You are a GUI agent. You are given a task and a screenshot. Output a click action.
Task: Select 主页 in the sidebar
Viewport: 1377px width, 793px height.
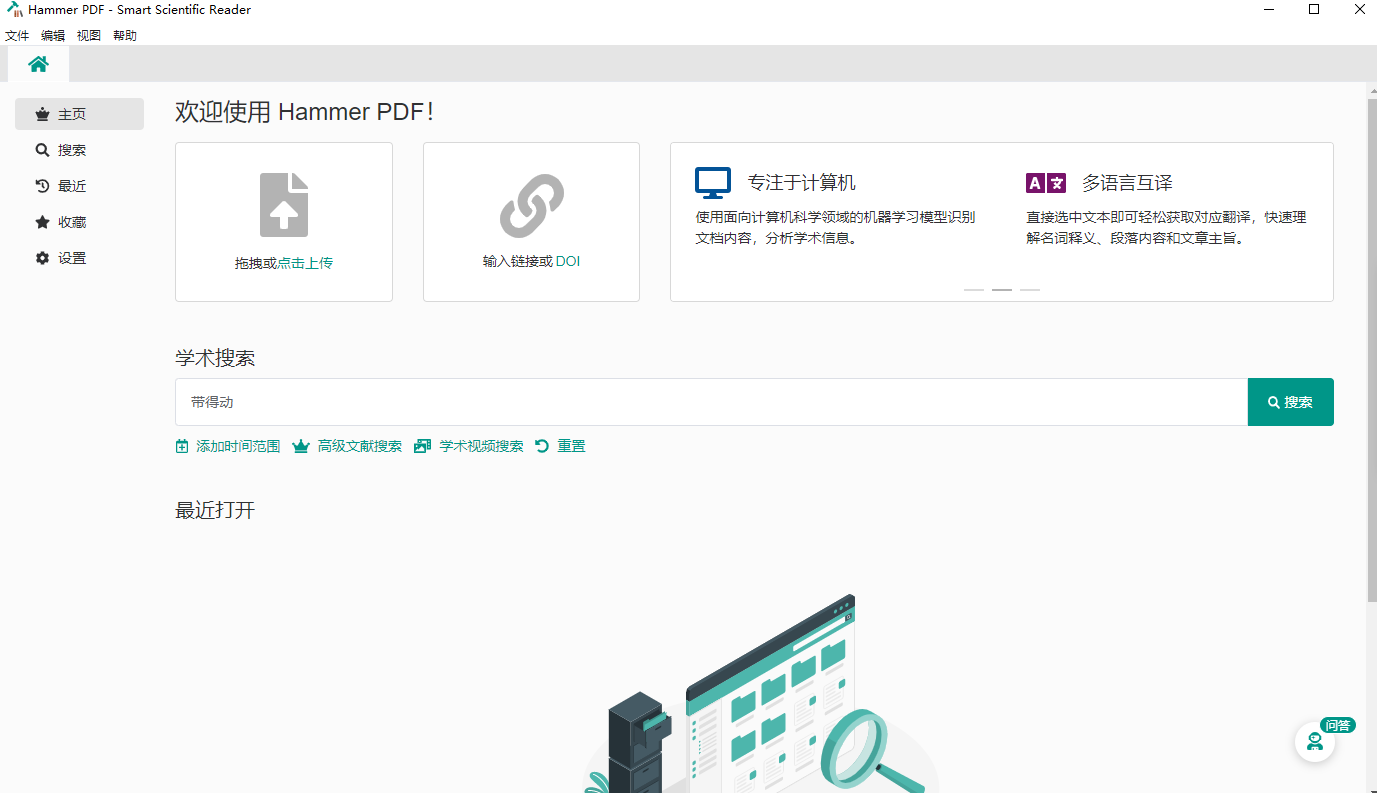click(x=79, y=114)
